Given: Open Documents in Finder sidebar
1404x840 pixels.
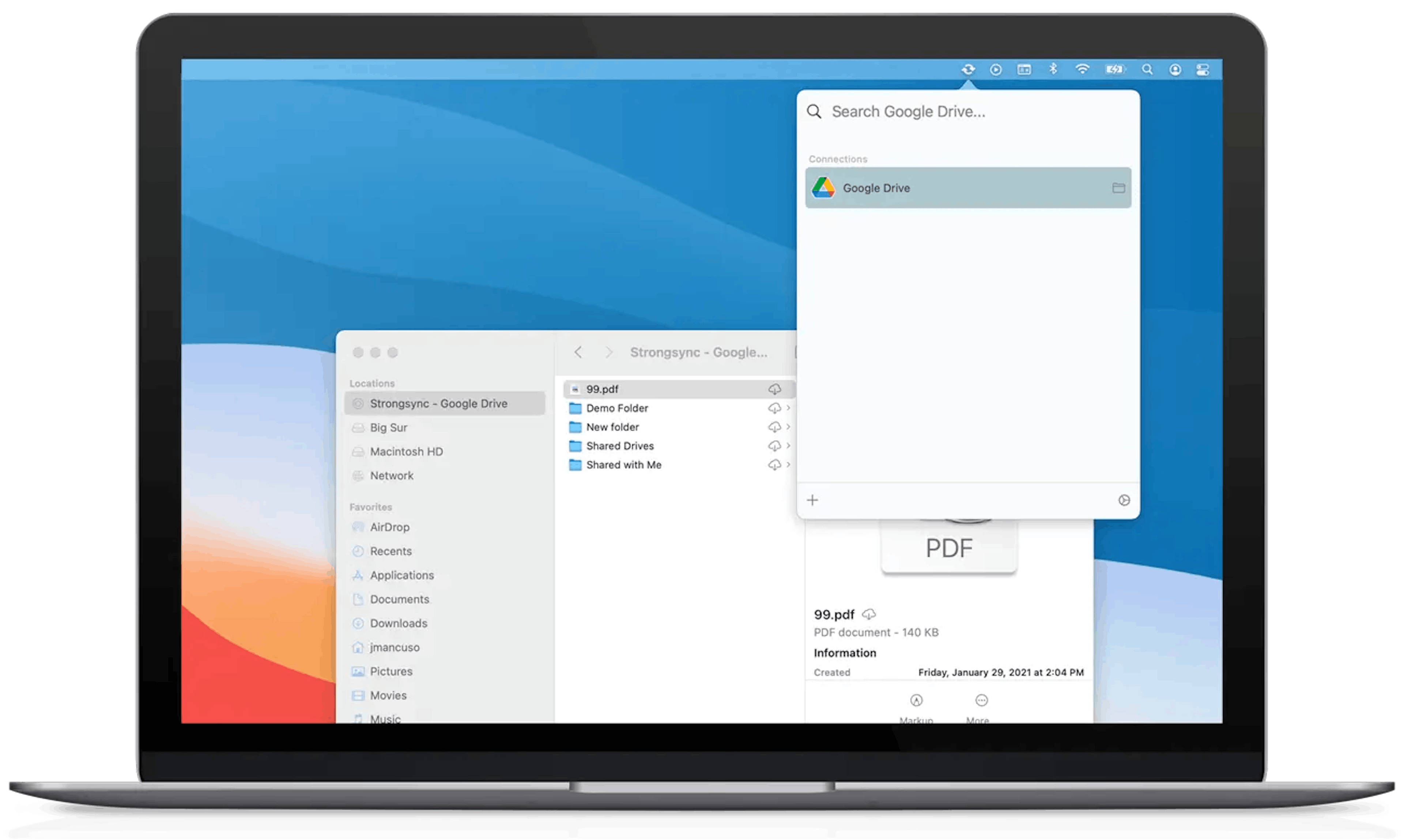Looking at the screenshot, I should [x=444, y=599].
